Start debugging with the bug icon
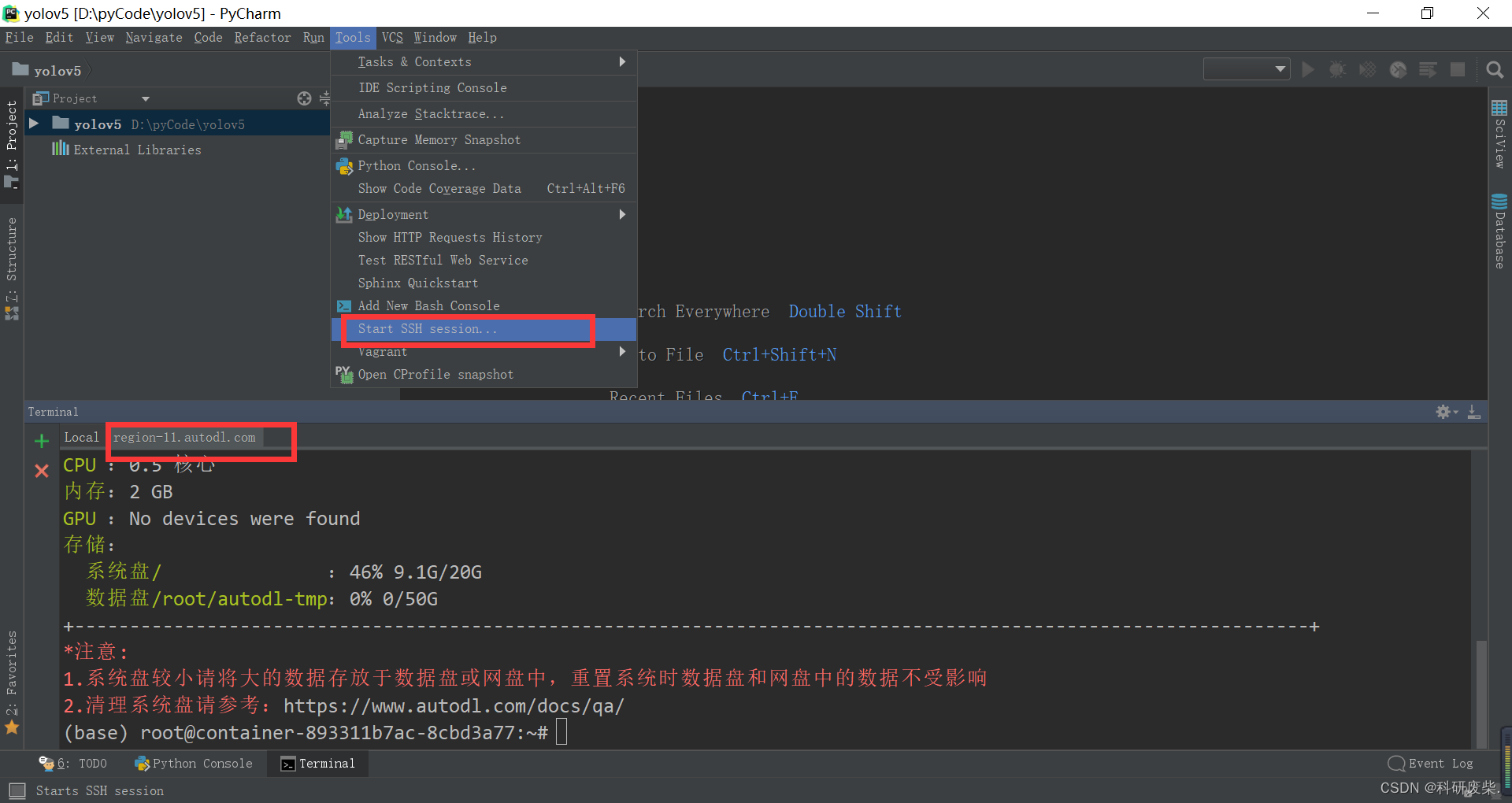This screenshot has width=1512, height=803. 1337,69
